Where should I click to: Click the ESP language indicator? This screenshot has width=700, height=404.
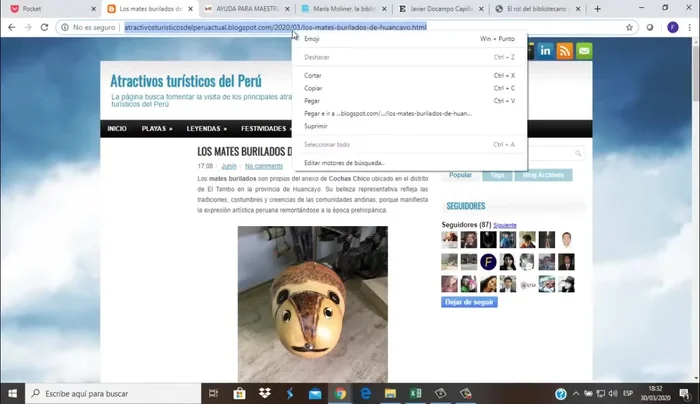tap(628, 394)
